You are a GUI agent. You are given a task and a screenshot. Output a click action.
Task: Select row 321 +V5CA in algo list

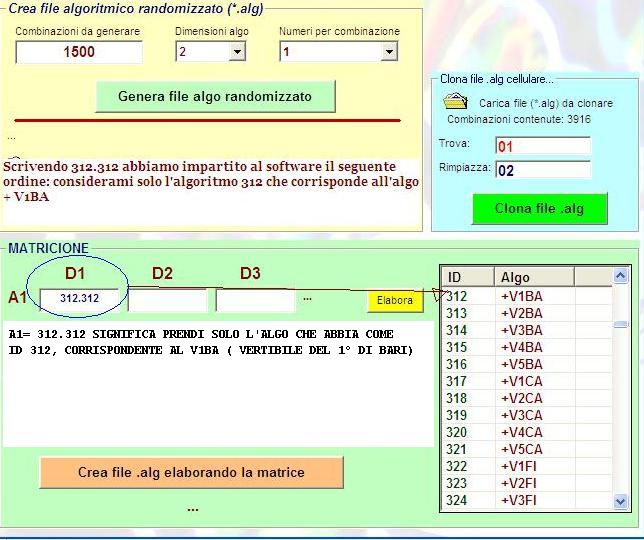[x=527, y=449]
